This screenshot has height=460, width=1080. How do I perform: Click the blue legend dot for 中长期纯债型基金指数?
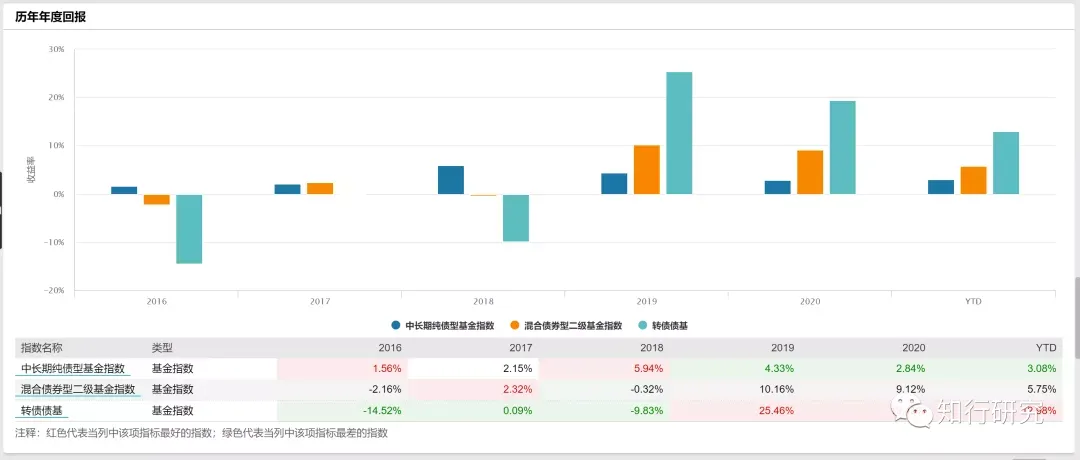pos(397,326)
